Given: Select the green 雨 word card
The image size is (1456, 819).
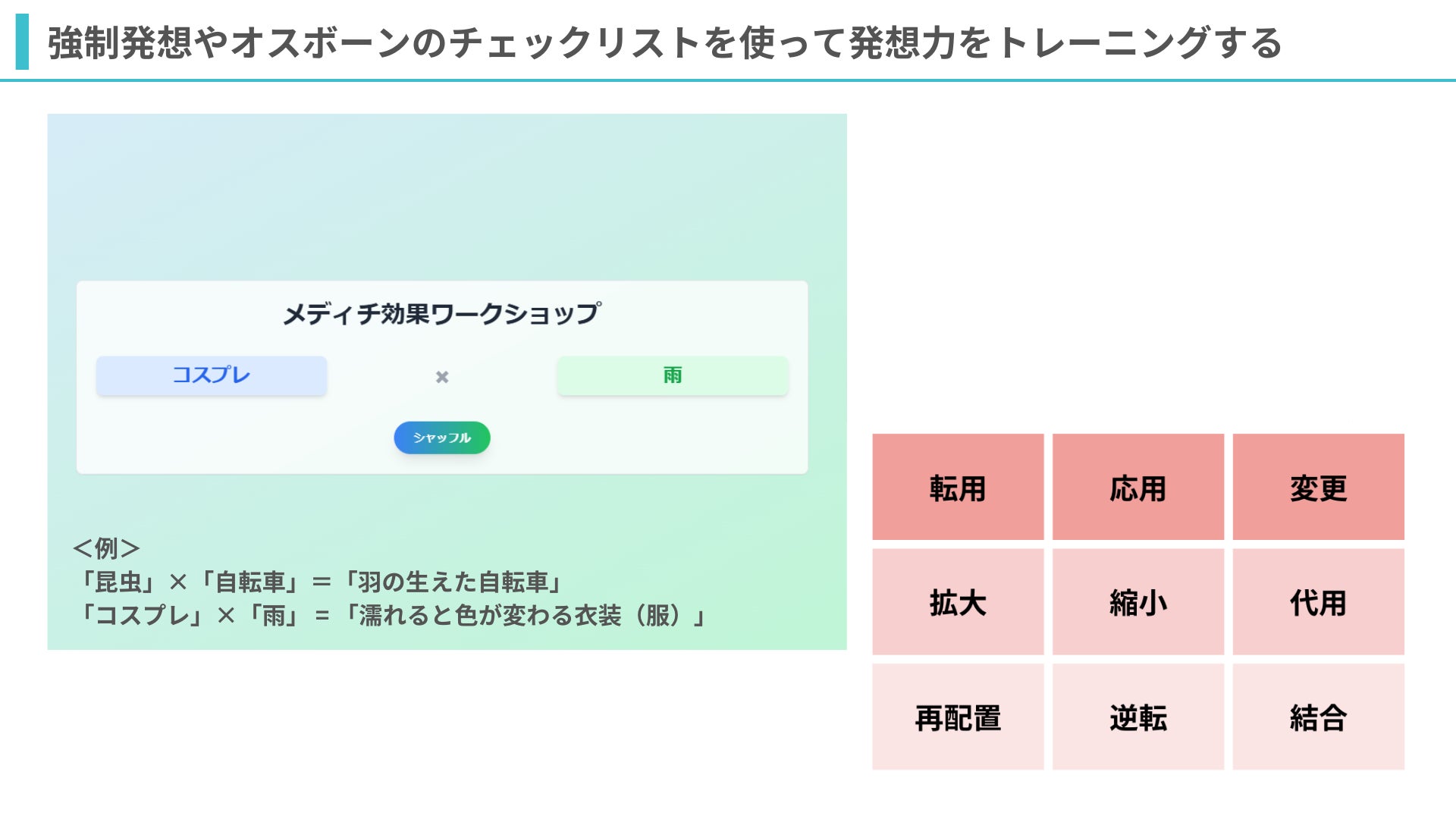Looking at the screenshot, I should 673,375.
